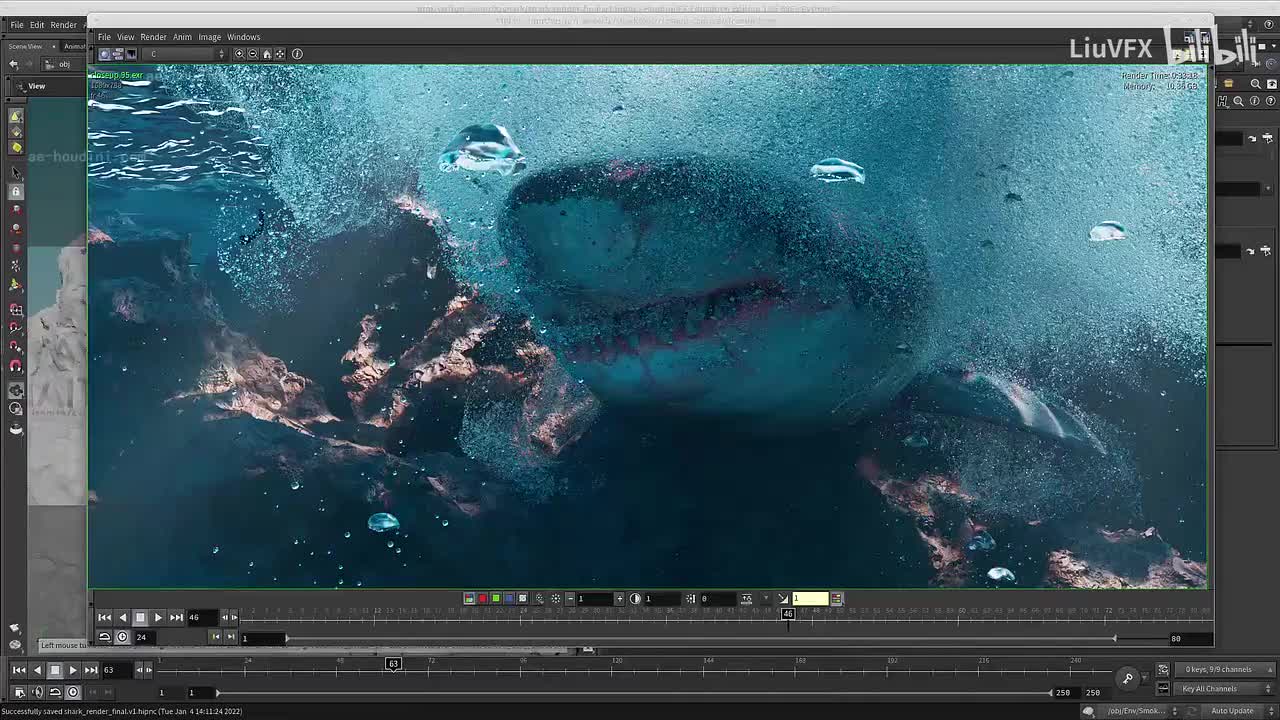The width and height of the screenshot is (1280, 720).
Task: Open the MPlay File menu
Action: click(104, 37)
